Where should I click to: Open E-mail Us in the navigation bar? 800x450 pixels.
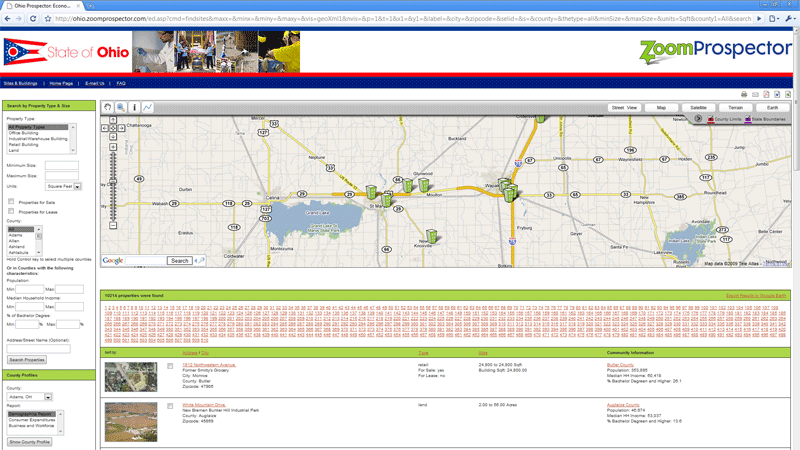point(95,83)
